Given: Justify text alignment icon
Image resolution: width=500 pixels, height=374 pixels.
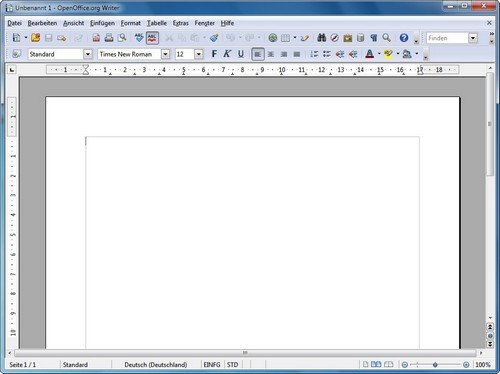Looking at the screenshot, I should (297, 54).
